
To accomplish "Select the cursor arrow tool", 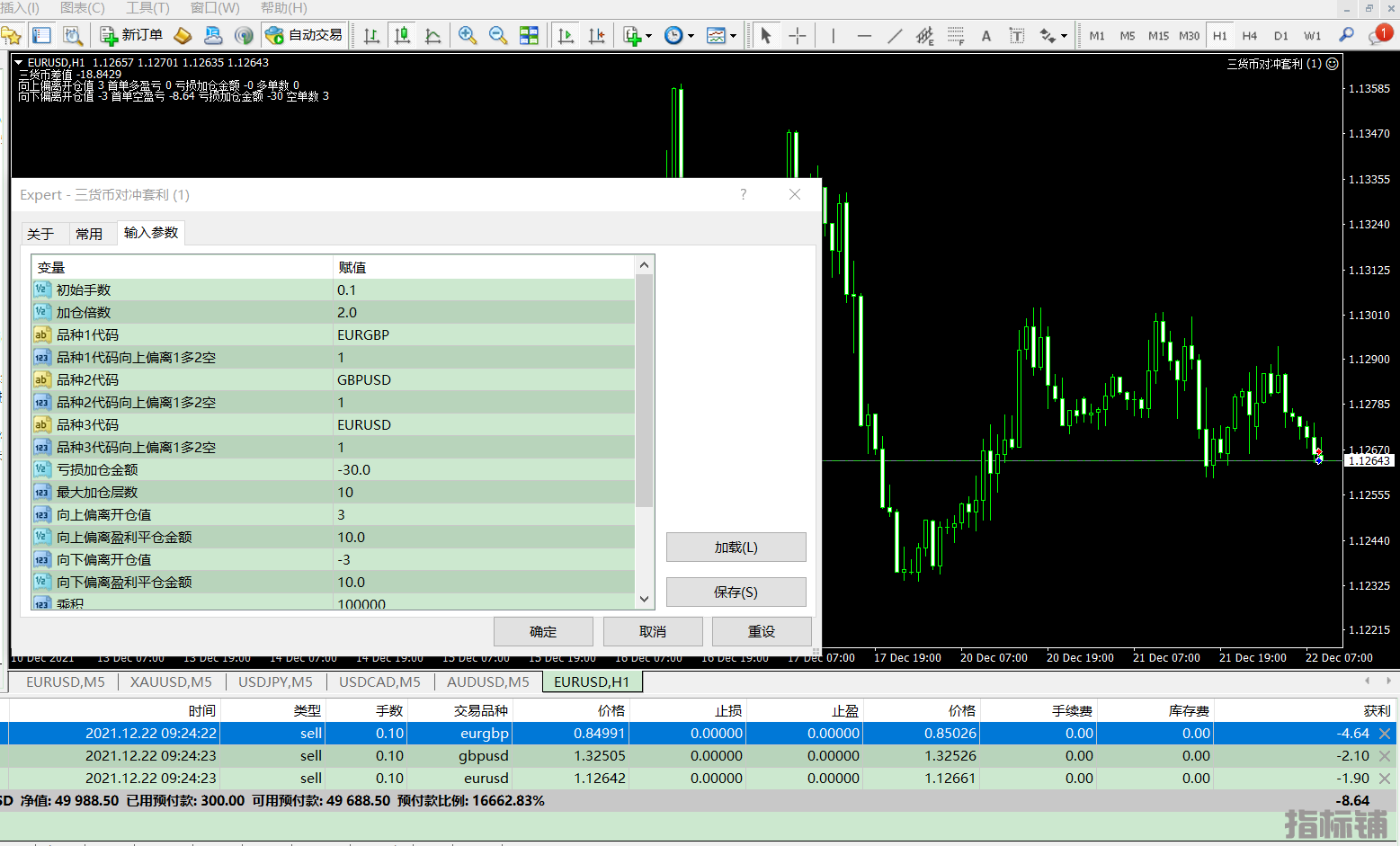I will 766,35.
